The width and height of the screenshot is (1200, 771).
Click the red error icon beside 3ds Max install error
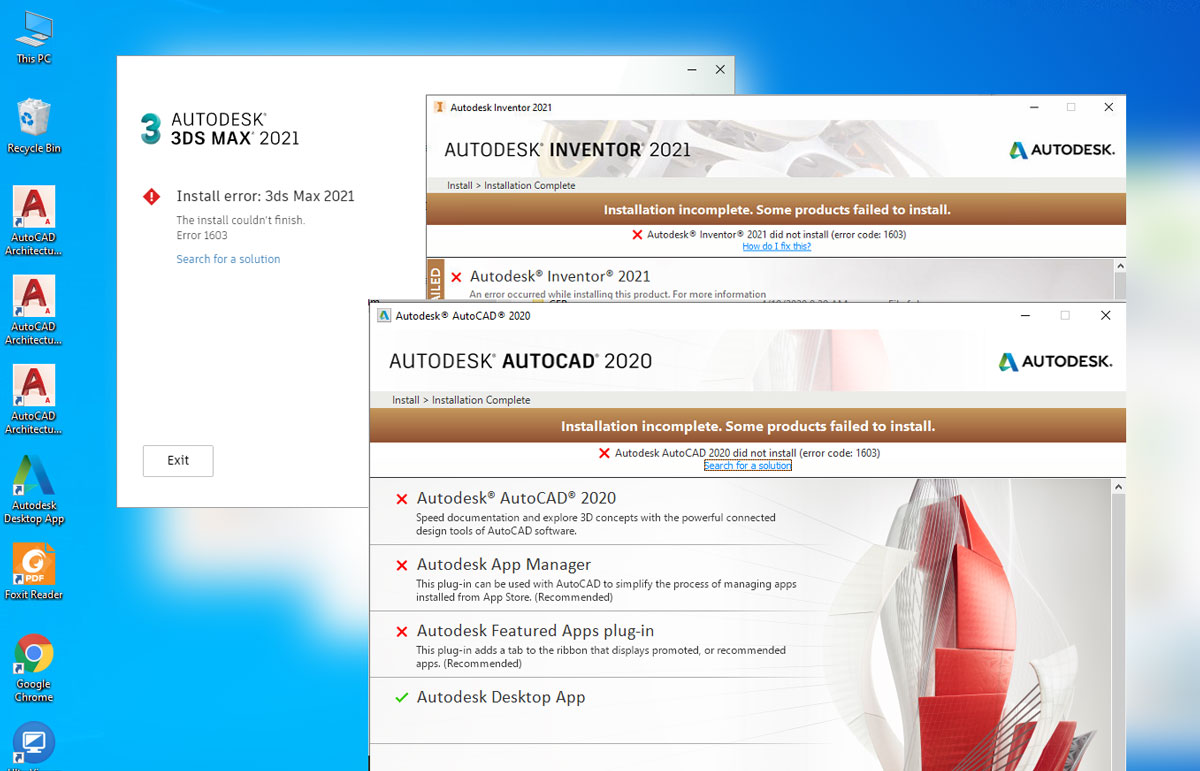(x=151, y=197)
